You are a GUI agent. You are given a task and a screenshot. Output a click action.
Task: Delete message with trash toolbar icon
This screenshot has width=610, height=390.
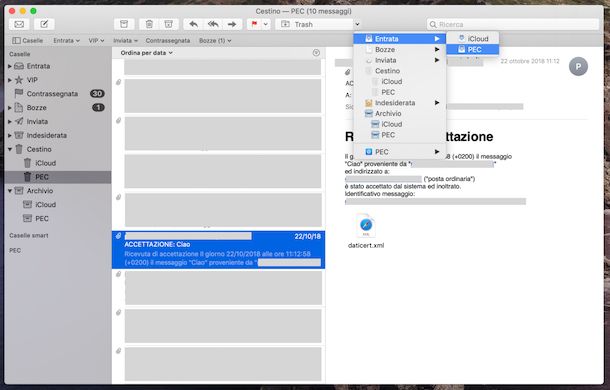pos(149,24)
